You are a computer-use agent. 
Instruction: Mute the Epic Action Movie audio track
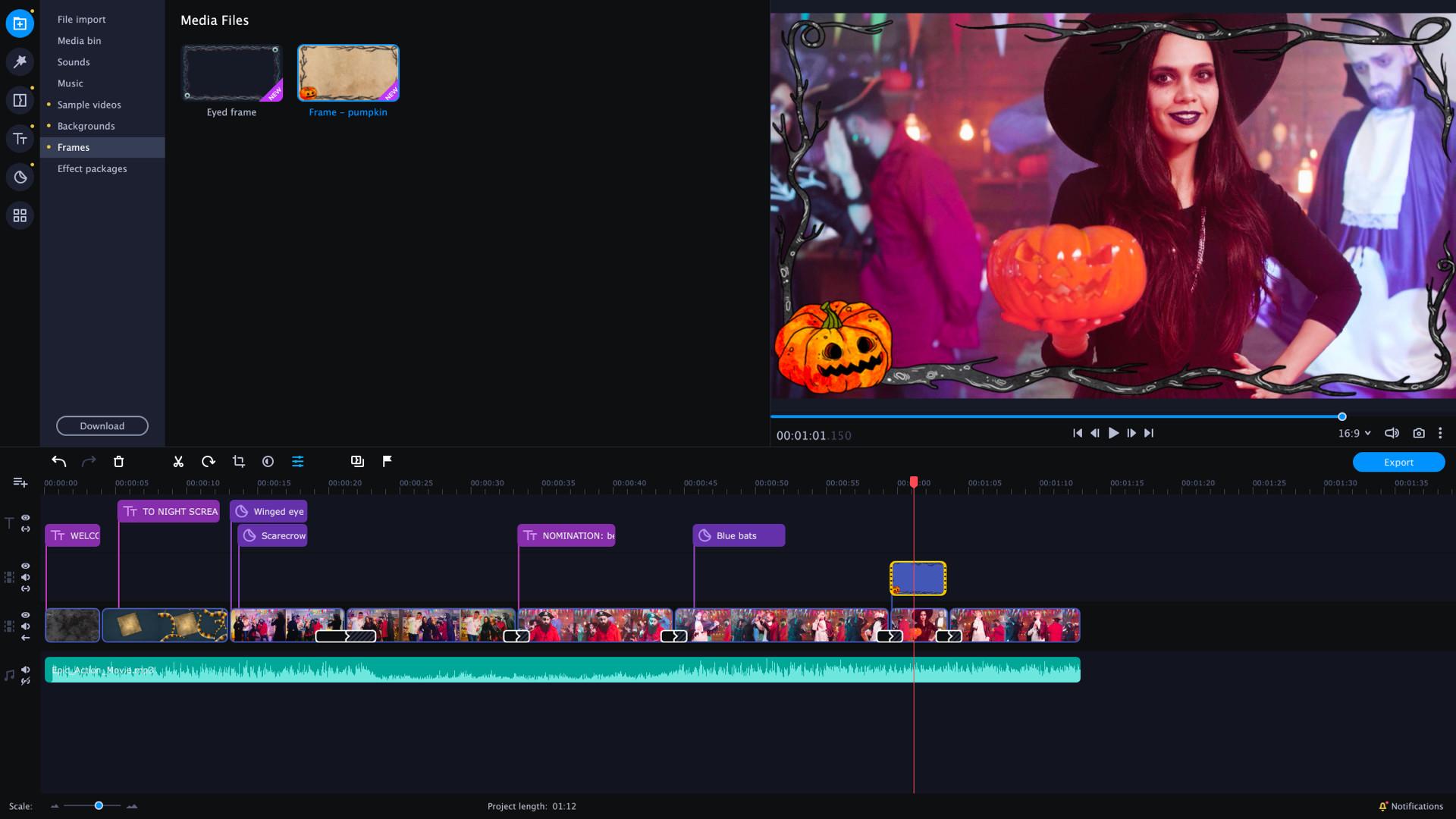click(x=27, y=670)
